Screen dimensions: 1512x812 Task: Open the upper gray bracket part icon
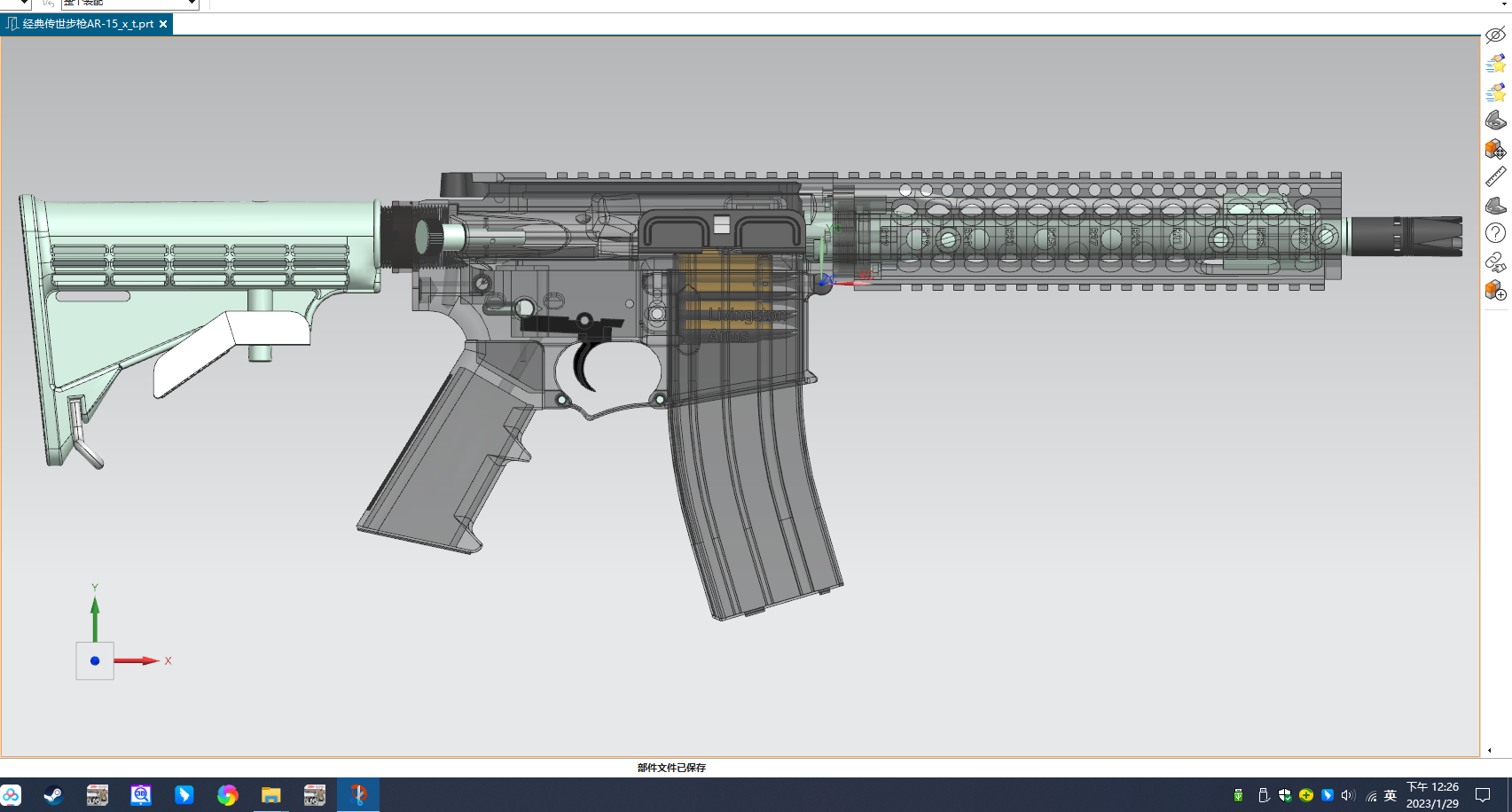click(x=1495, y=121)
